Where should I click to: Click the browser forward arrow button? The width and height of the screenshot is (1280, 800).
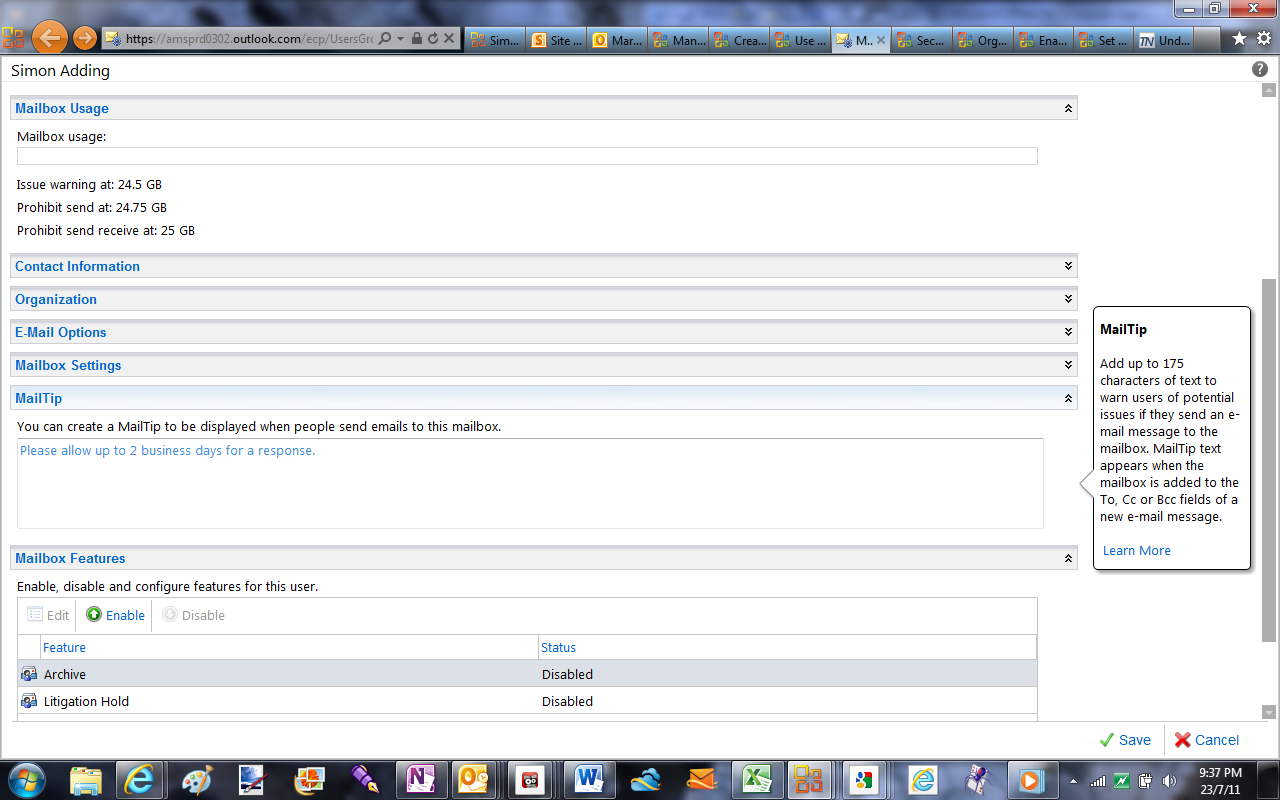(x=85, y=39)
